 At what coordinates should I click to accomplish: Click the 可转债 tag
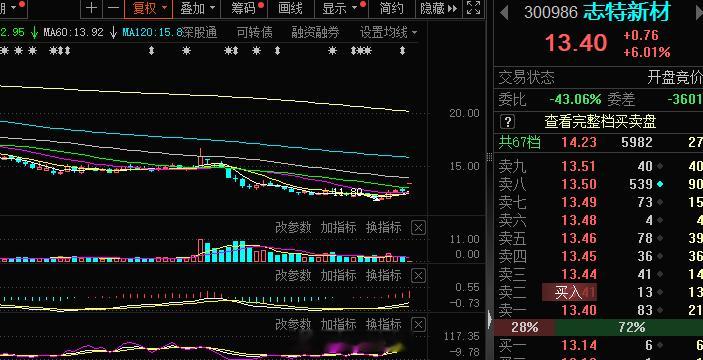tap(254, 32)
